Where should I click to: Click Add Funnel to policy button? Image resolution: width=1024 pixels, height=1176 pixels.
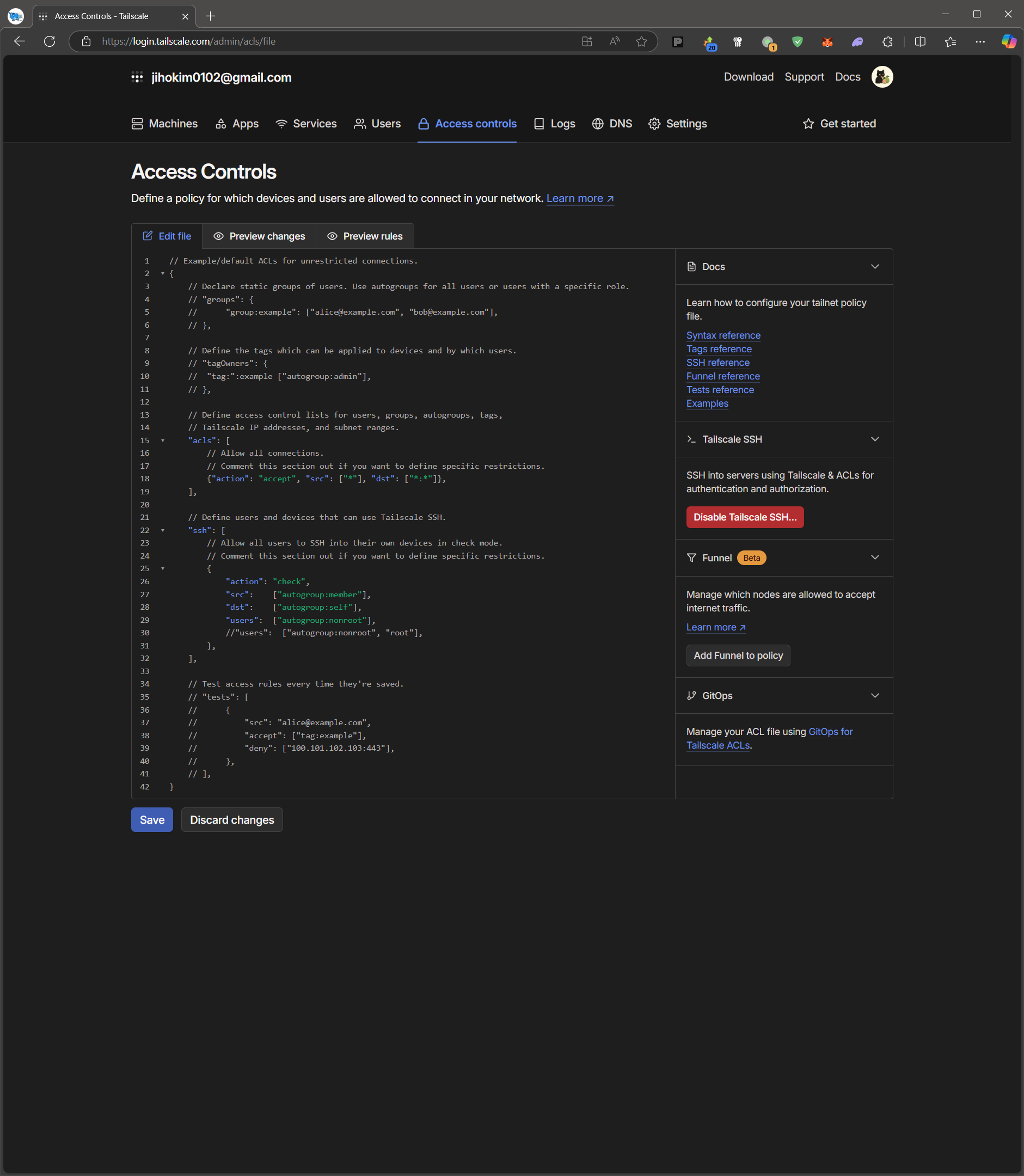click(x=738, y=656)
